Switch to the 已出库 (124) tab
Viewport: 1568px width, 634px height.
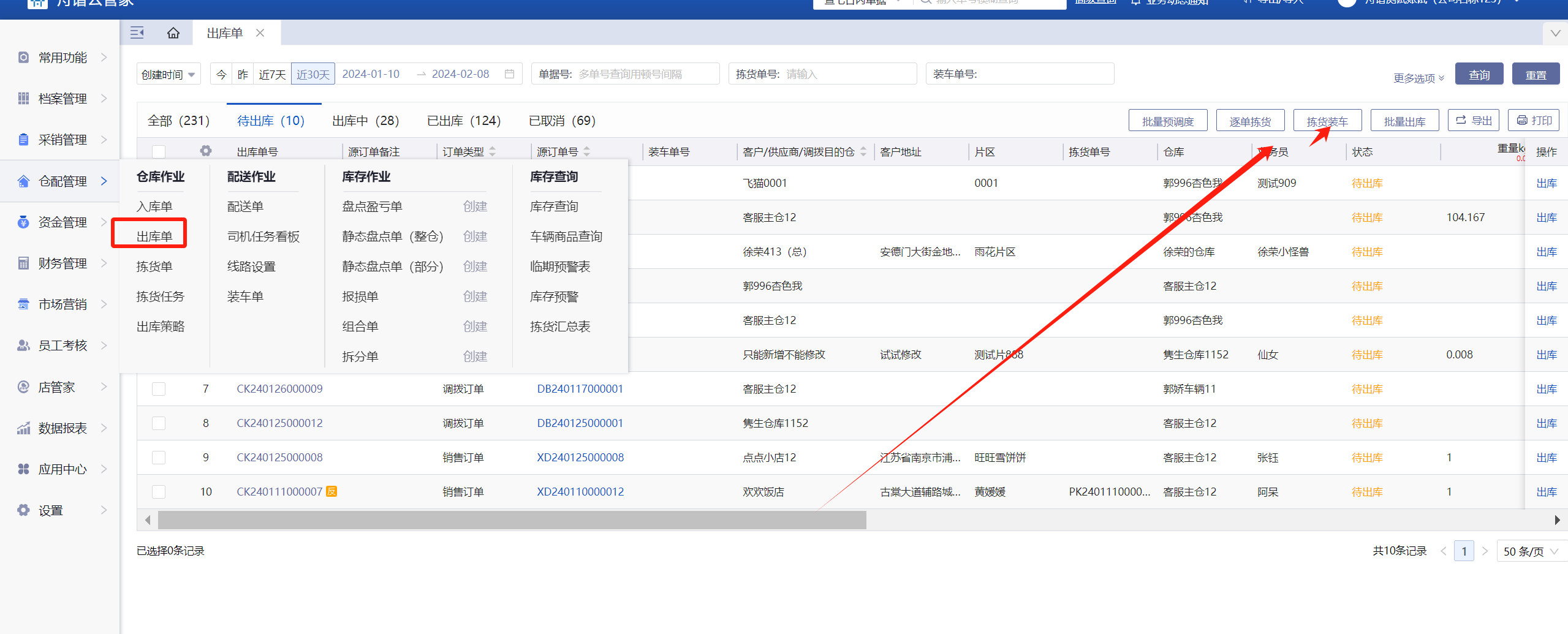click(463, 121)
